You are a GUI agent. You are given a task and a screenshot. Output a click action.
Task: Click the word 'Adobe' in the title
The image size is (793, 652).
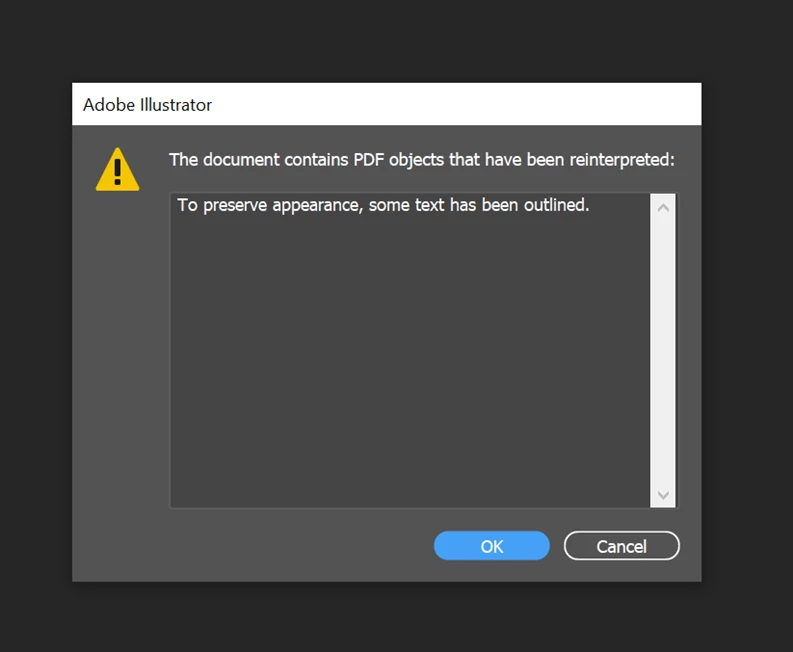(x=109, y=105)
